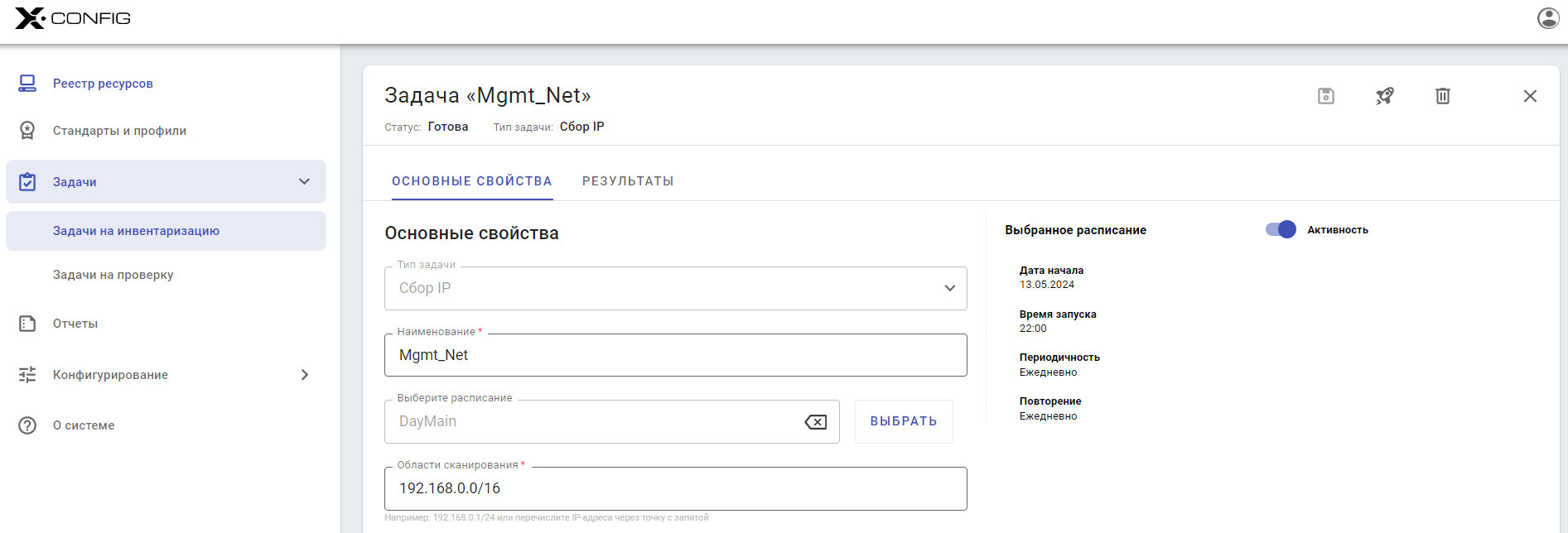Image resolution: width=1568 pixels, height=533 pixels.
Task: Go to Реестр ресурсов
Action: coord(103,84)
